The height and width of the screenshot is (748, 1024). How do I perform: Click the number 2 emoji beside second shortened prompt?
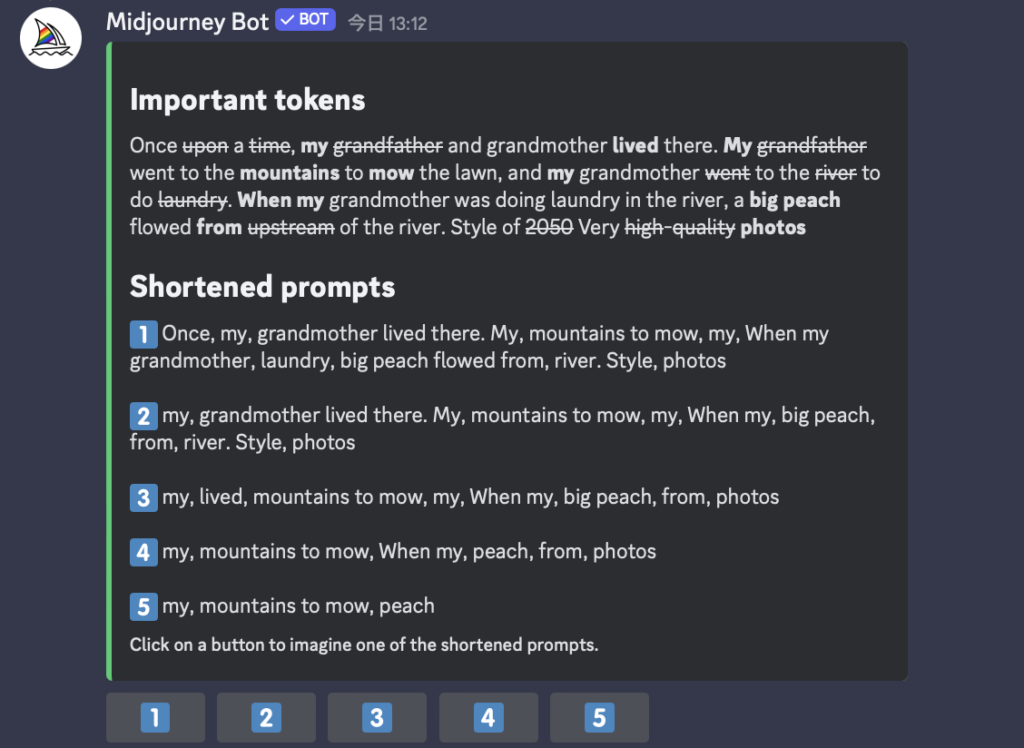pos(144,416)
